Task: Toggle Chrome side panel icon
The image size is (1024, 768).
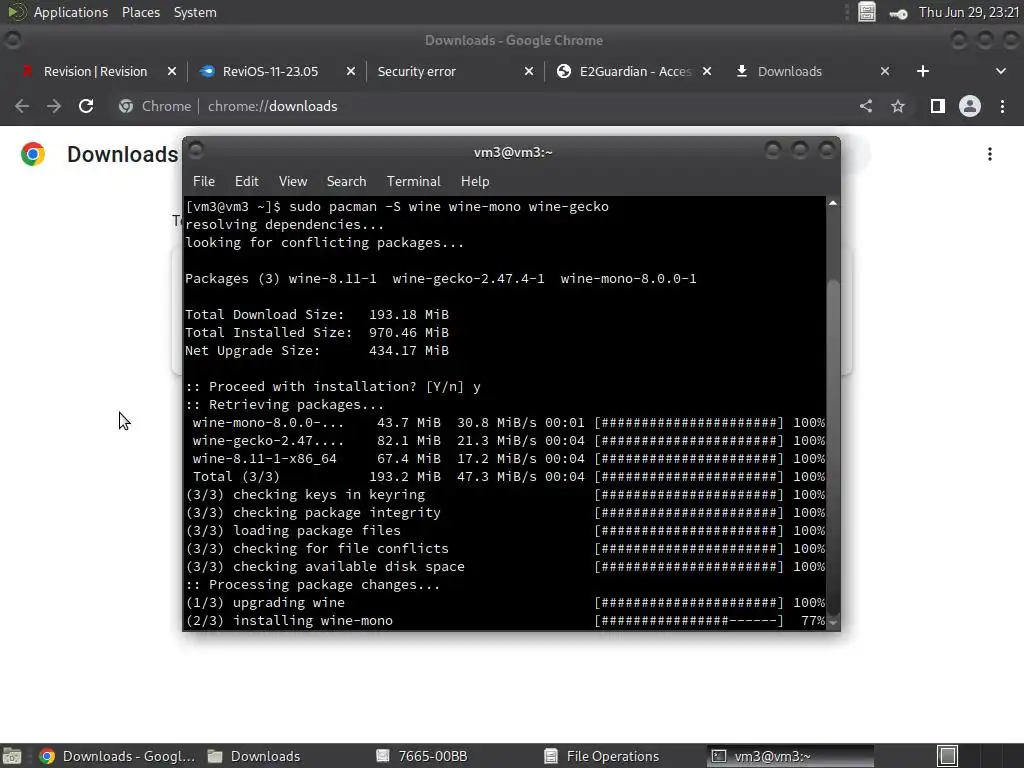Action: coord(938,106)
